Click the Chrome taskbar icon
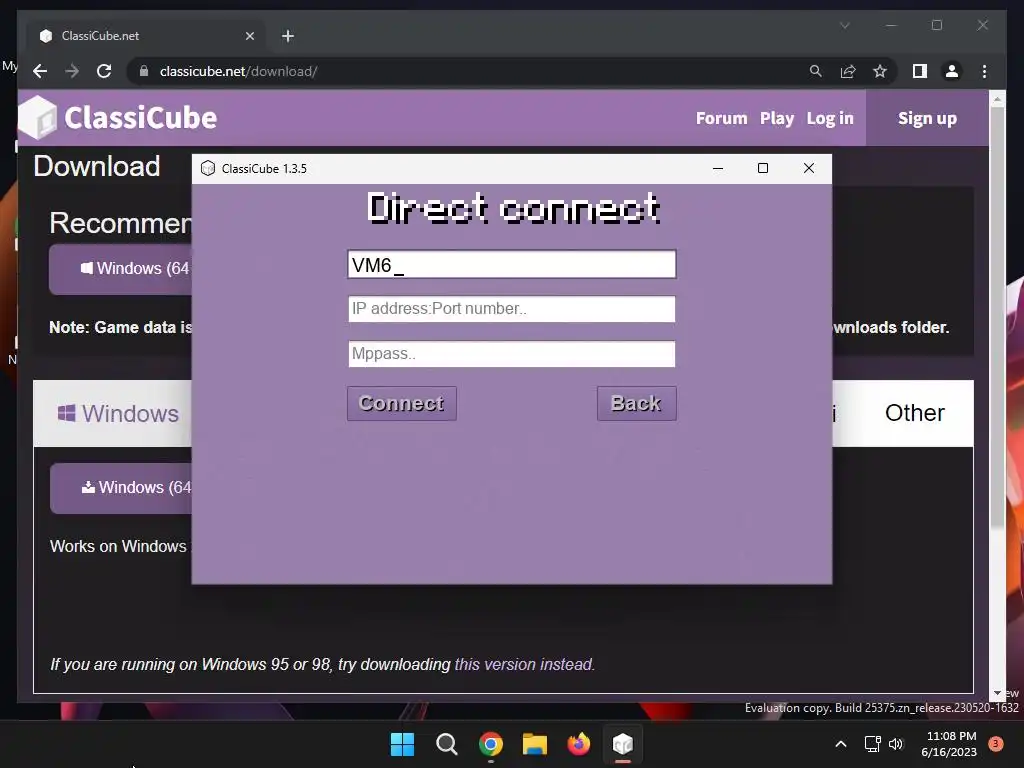 [491, 744]
